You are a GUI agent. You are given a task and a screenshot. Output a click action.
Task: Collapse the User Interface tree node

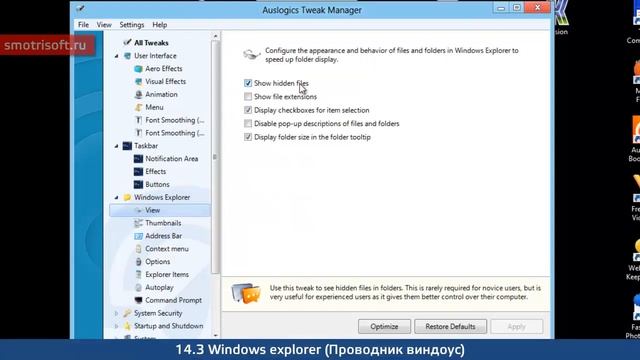117,56
